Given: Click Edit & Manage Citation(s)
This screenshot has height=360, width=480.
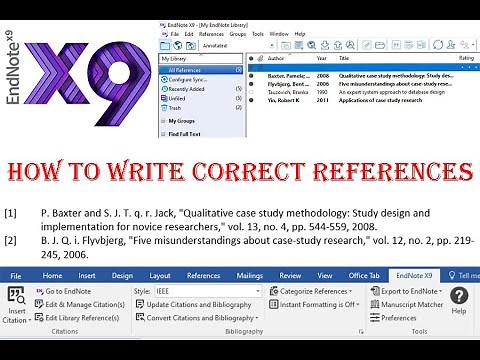Looking at the screenshot, I should pyautogui.click(x=80, y=304).
